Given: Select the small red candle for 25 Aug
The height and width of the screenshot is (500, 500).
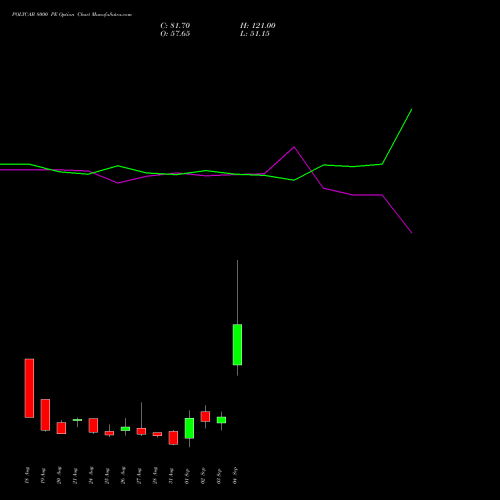Looking at the screenshot, I should (109, 433).
